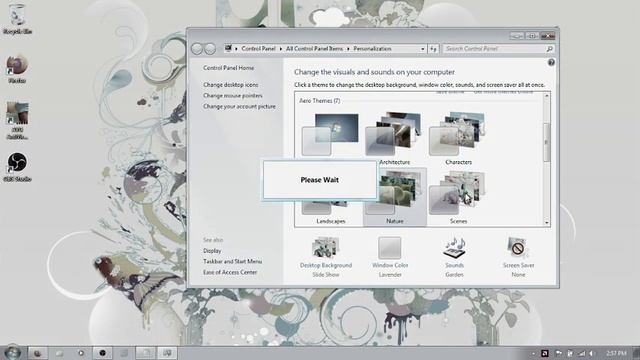This screenshot has height=360, width=640.
Task: Click Personalization breadcrumb segment
Action: pos(372,49)
